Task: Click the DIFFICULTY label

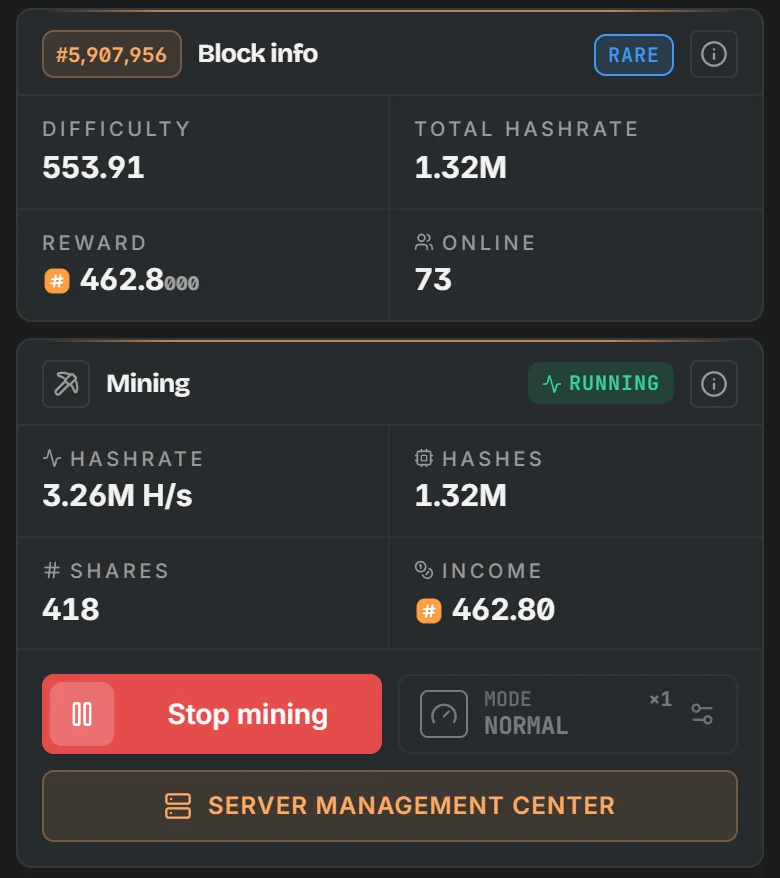Action: [116, 129]
